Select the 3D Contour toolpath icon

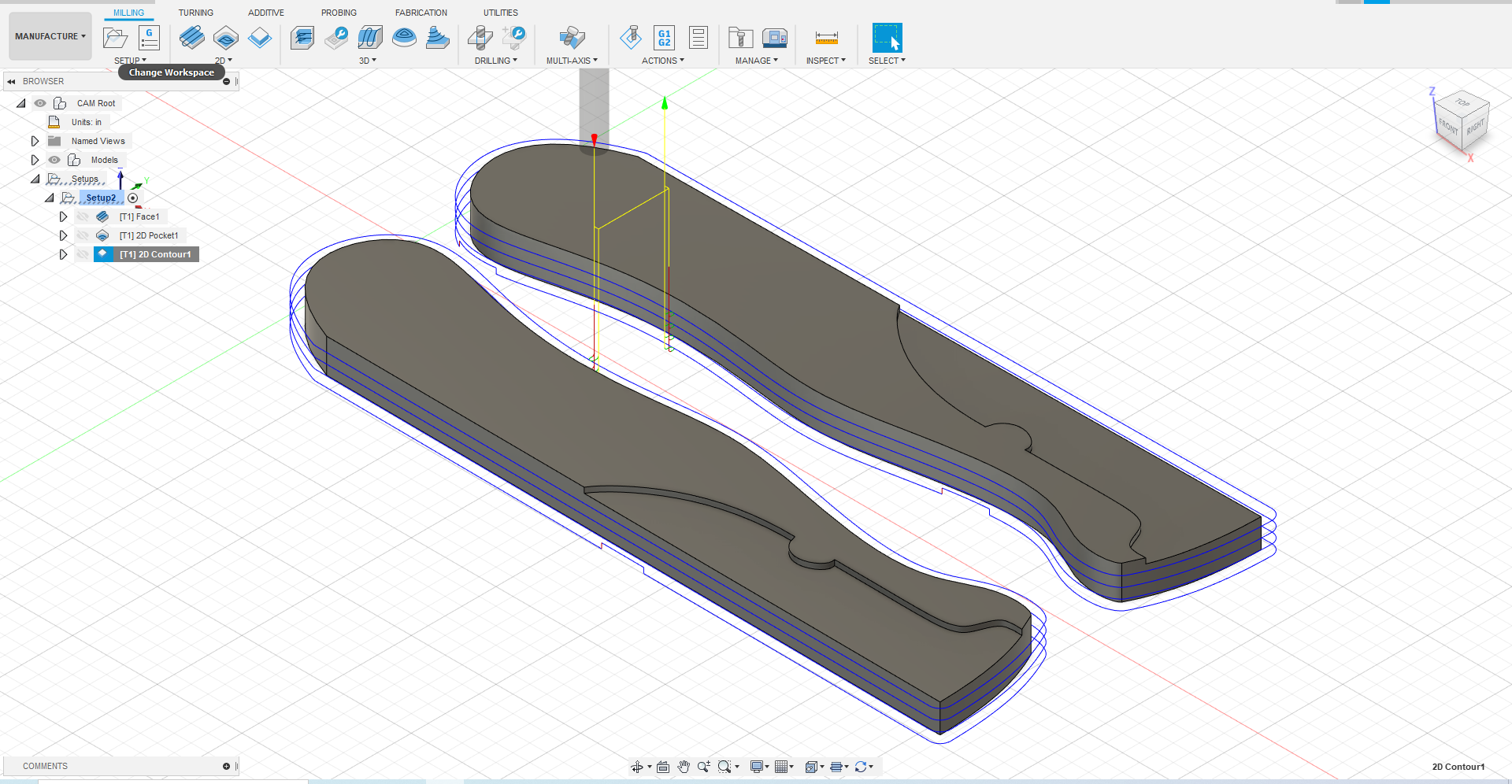404,37
